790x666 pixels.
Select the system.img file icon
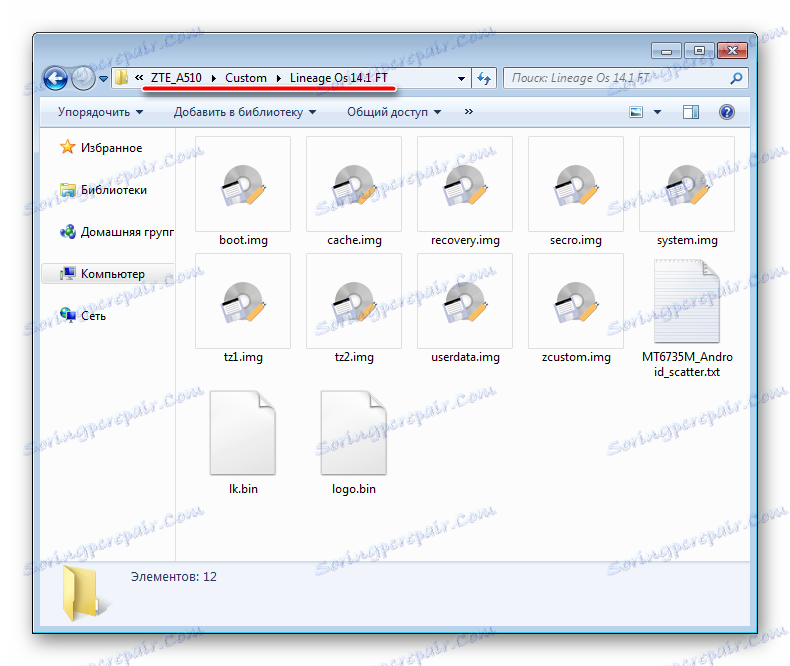(x=687, y=184)
